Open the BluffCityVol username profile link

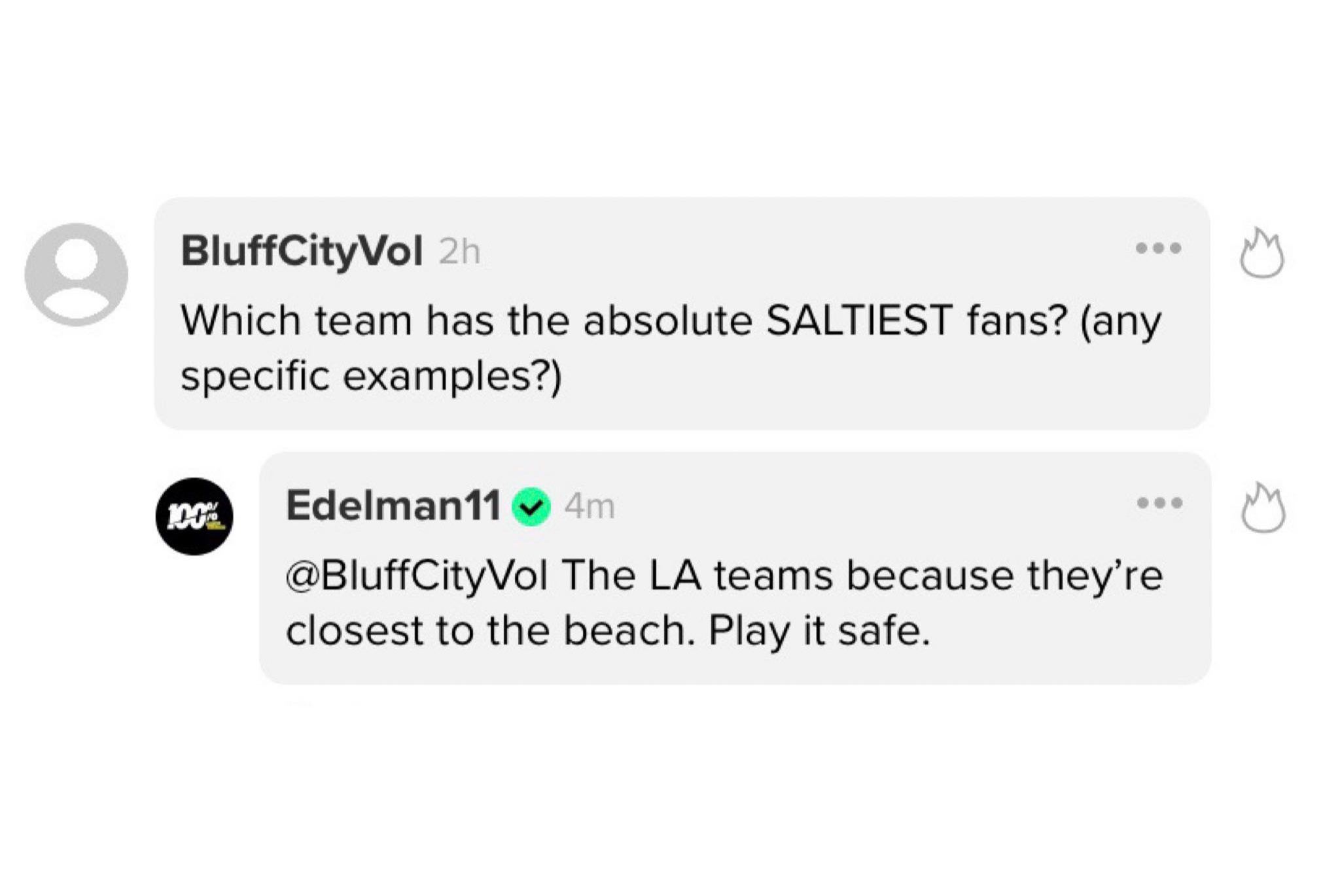(302, 251)
